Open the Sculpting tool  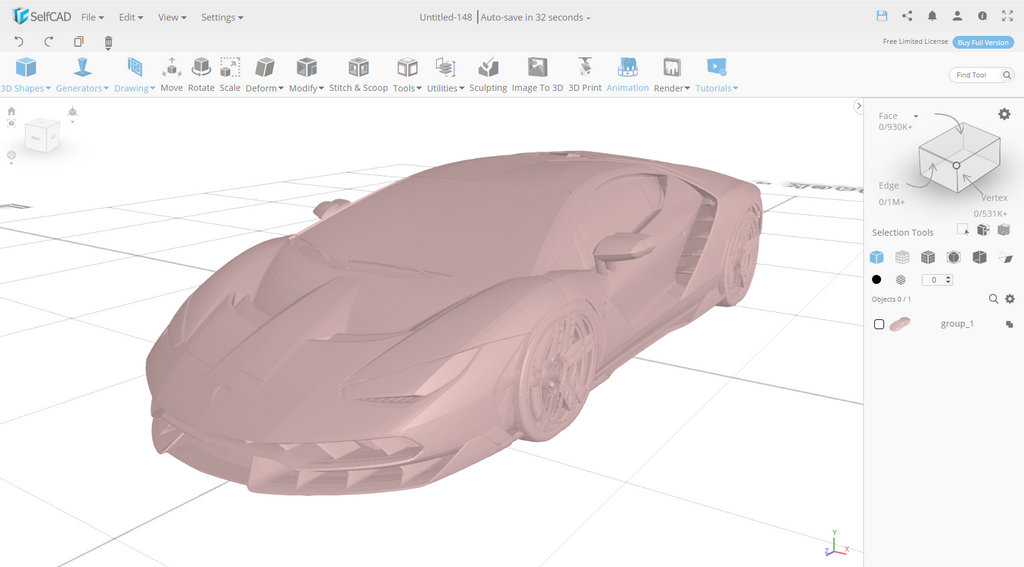click(x=488, y=75)
